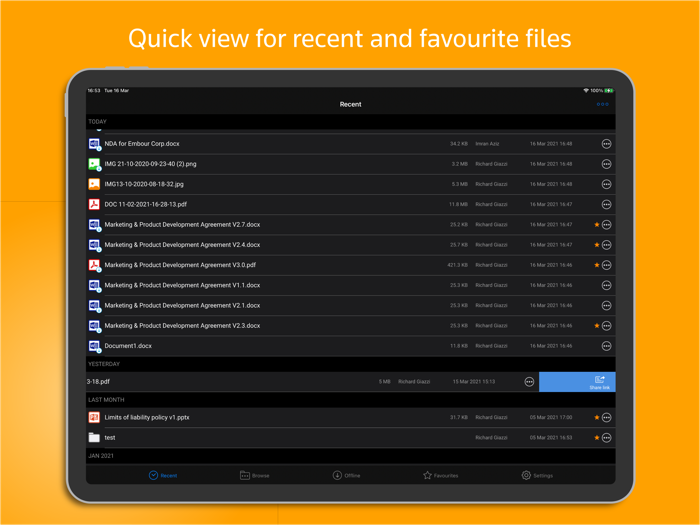
Task: Click the PDF icon of DOC 11-02-2021-16-28-13.pdf
Action: point(94,204)
